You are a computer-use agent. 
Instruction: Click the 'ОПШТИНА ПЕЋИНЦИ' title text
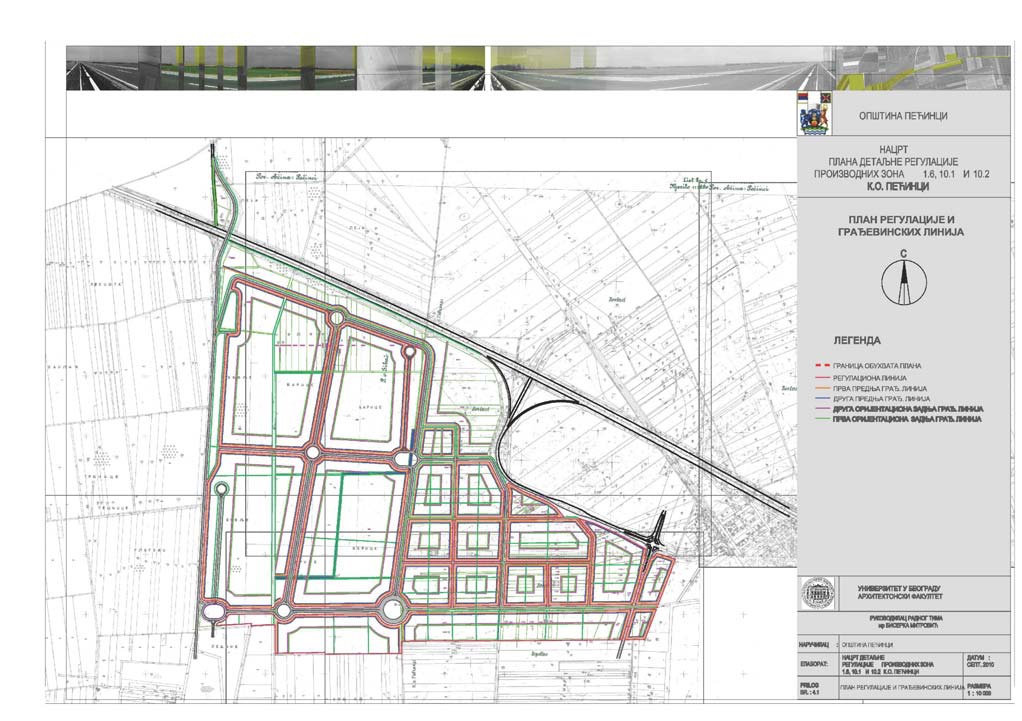pos(903,116)
